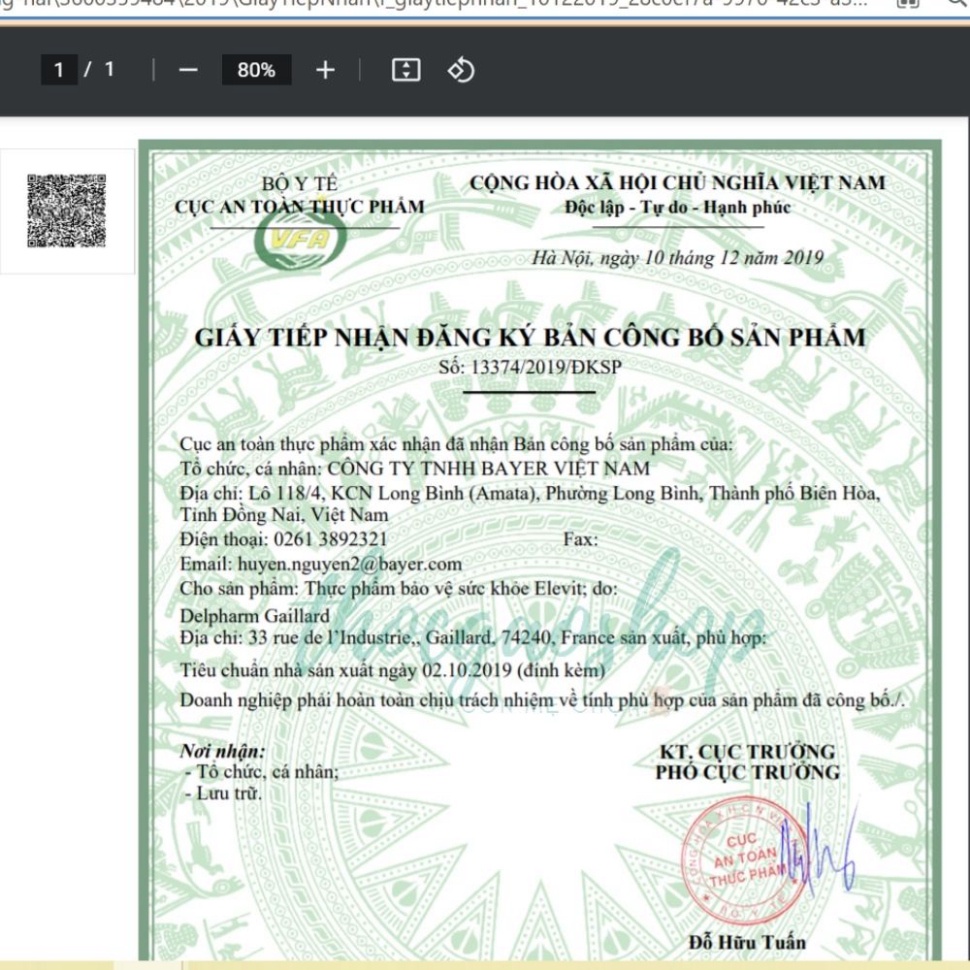
Task: Click the red official seal stamp
Action: tap(744, 861)
